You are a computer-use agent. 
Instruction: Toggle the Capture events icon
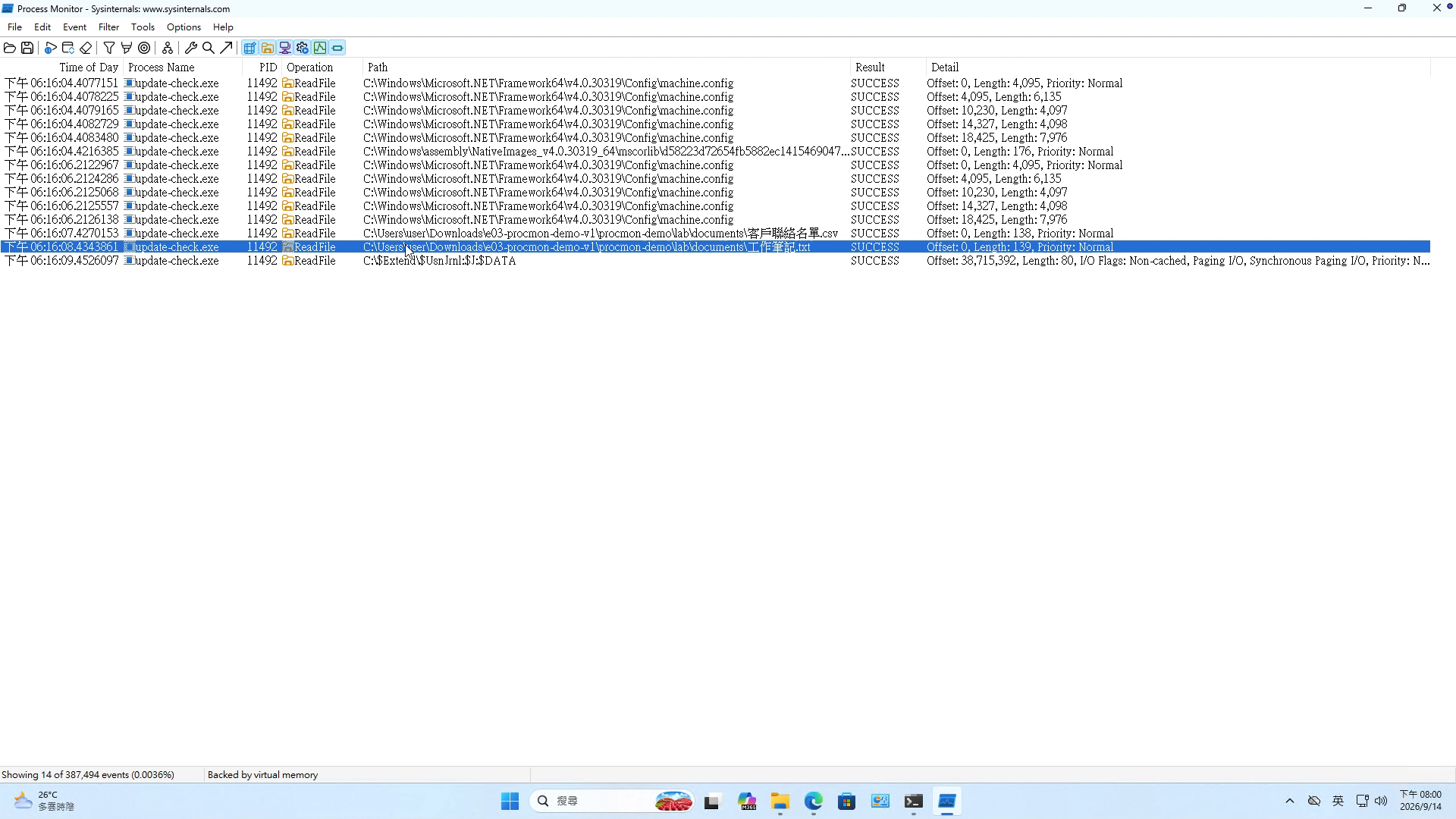point(50,48)
